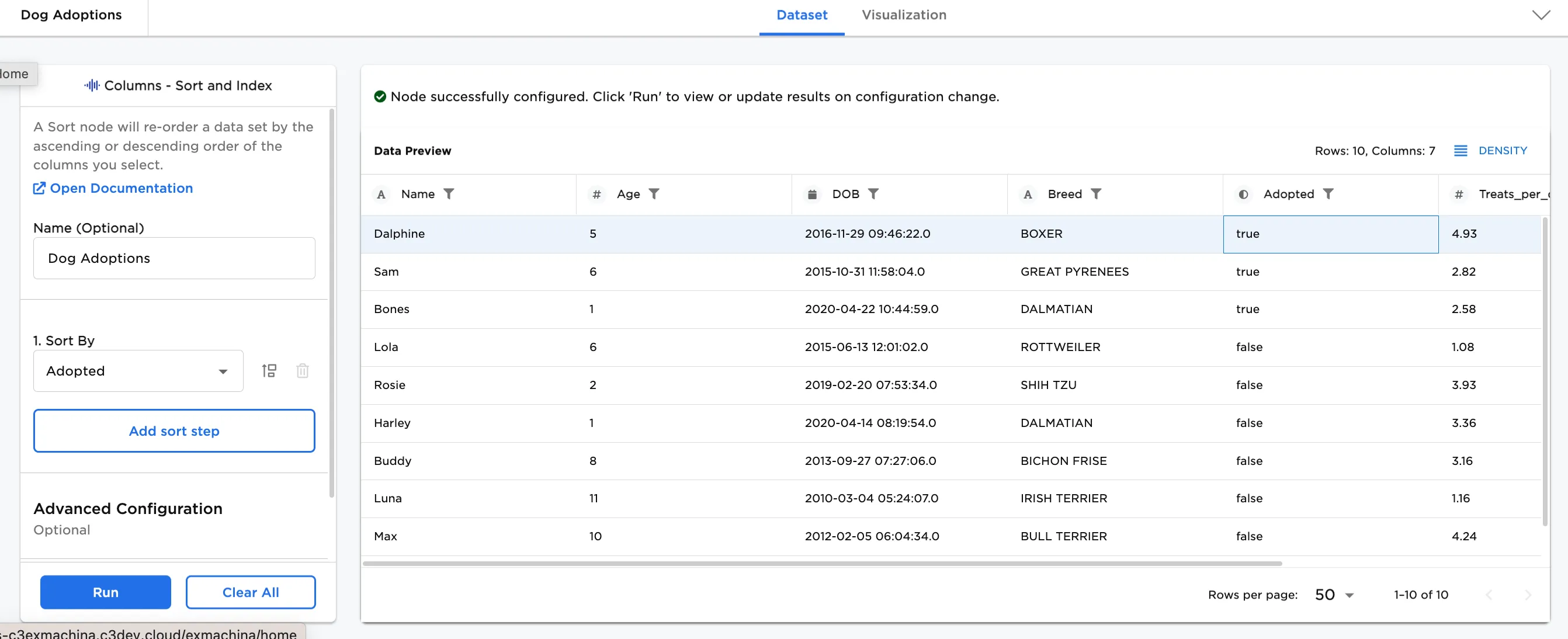
Task: Open the filter on the Name column
Action: click(450, 193)
